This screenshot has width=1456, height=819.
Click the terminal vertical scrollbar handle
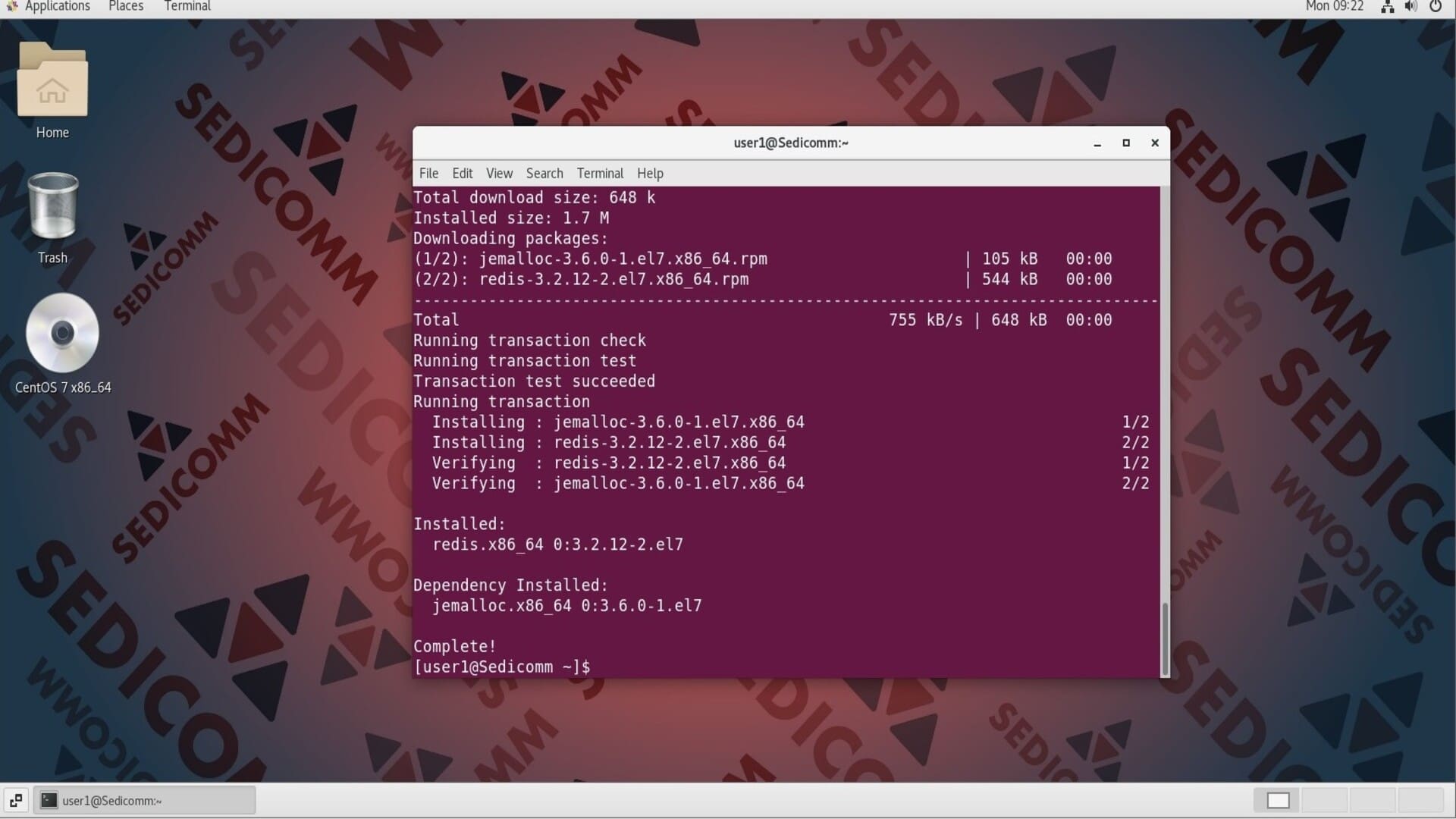[x=1165, y=639]
